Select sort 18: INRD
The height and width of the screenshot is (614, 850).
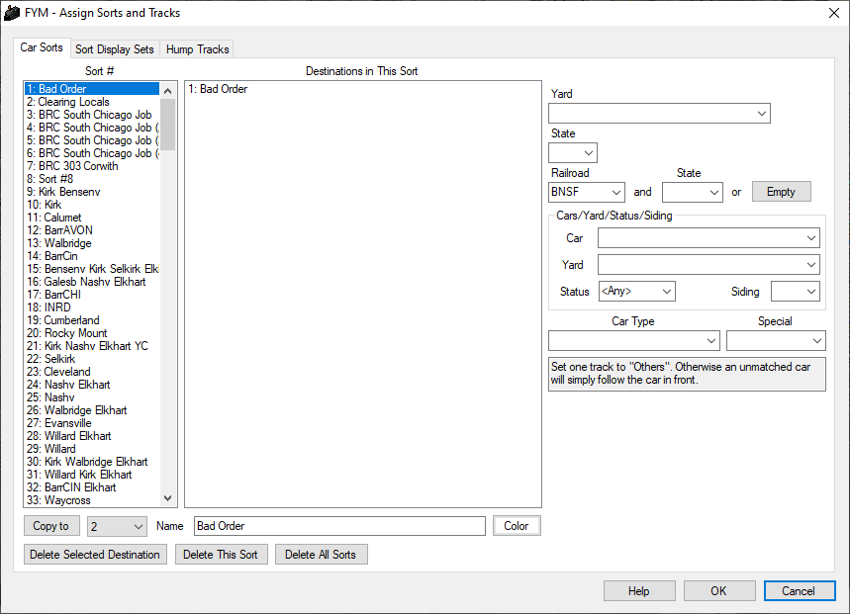pyautogui.click(x=92, y=307)
